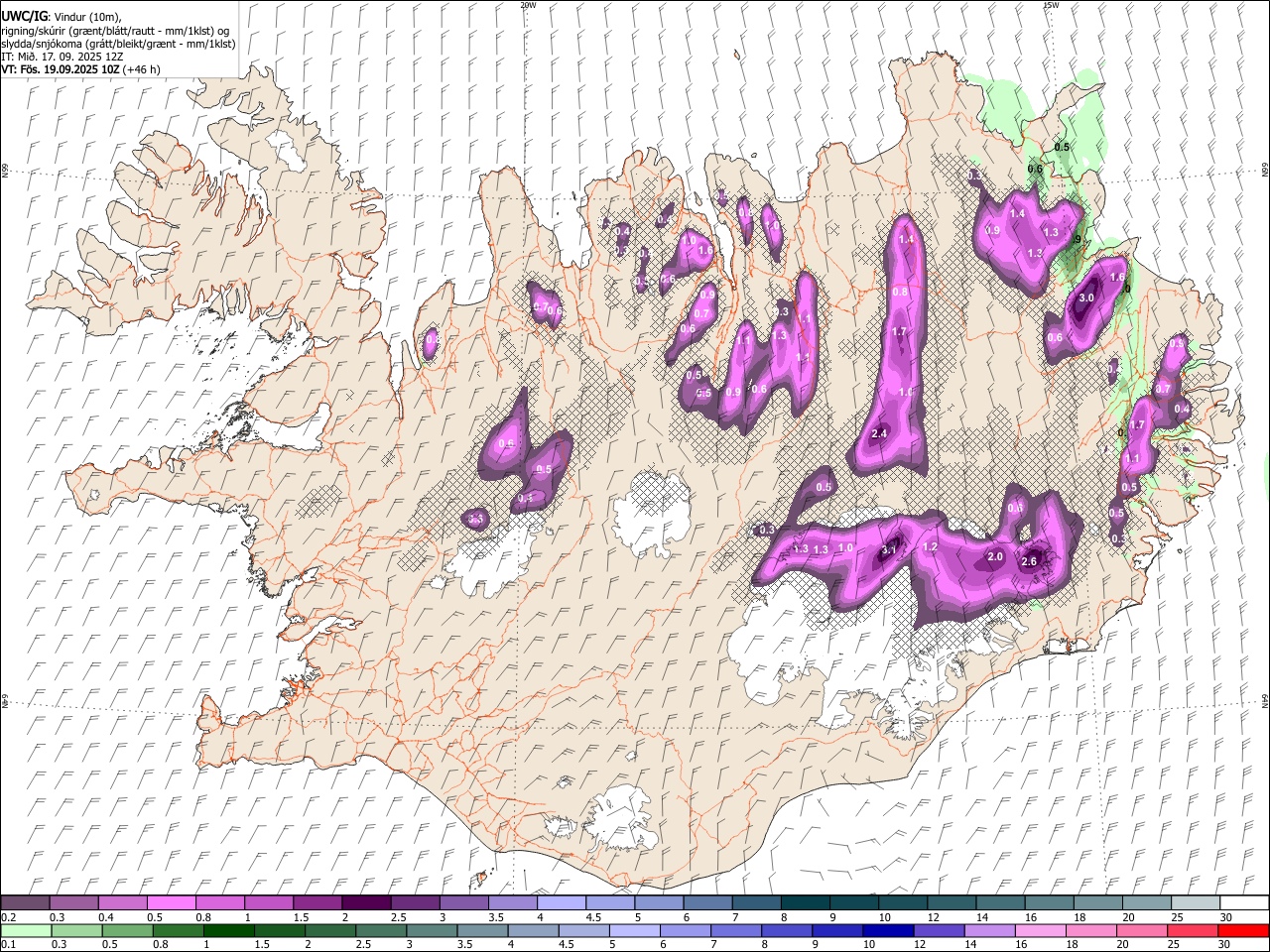This screenshot has height=952, width=1270.
Task: Click the 2.0 precipitation value on map
Action: pos(995,557)
